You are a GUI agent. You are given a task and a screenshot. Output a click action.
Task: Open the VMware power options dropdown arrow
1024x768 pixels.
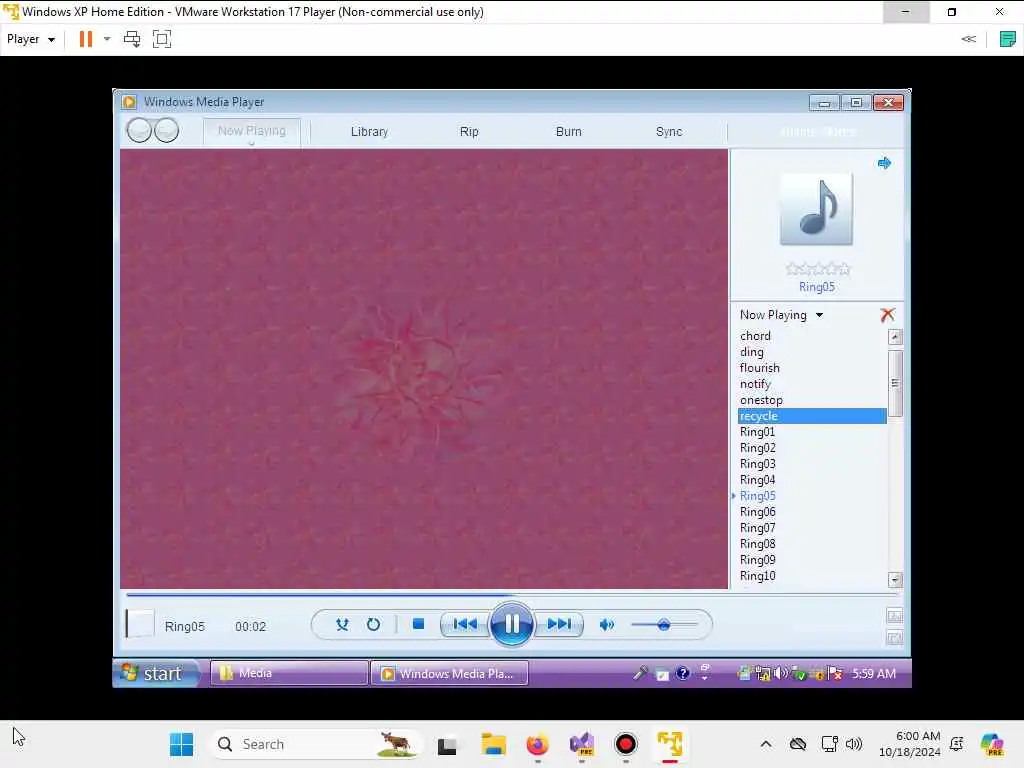[107, 39]
